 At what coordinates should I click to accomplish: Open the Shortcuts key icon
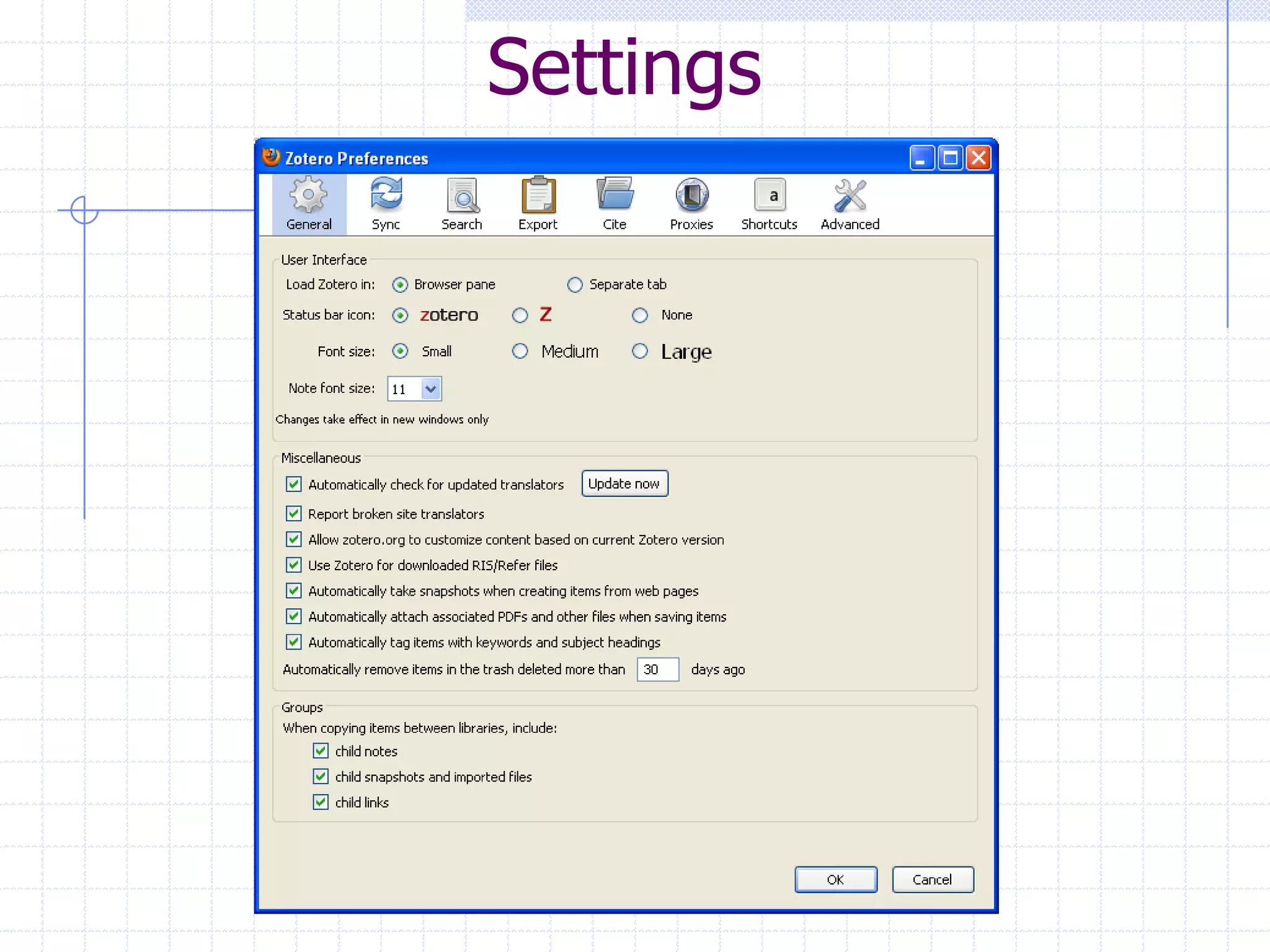click(769, 196)
